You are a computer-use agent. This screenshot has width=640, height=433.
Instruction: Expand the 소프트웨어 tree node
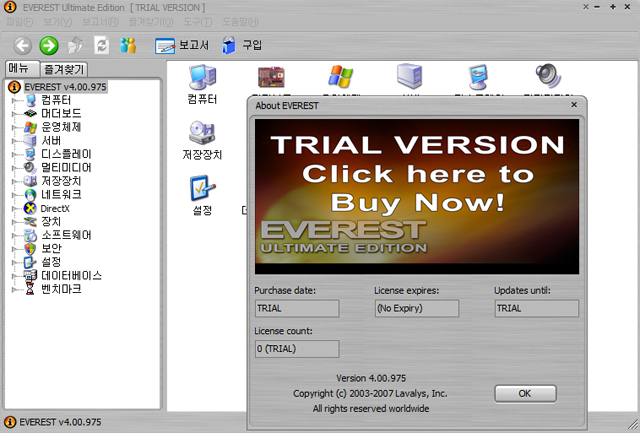[x=15, y=235]
